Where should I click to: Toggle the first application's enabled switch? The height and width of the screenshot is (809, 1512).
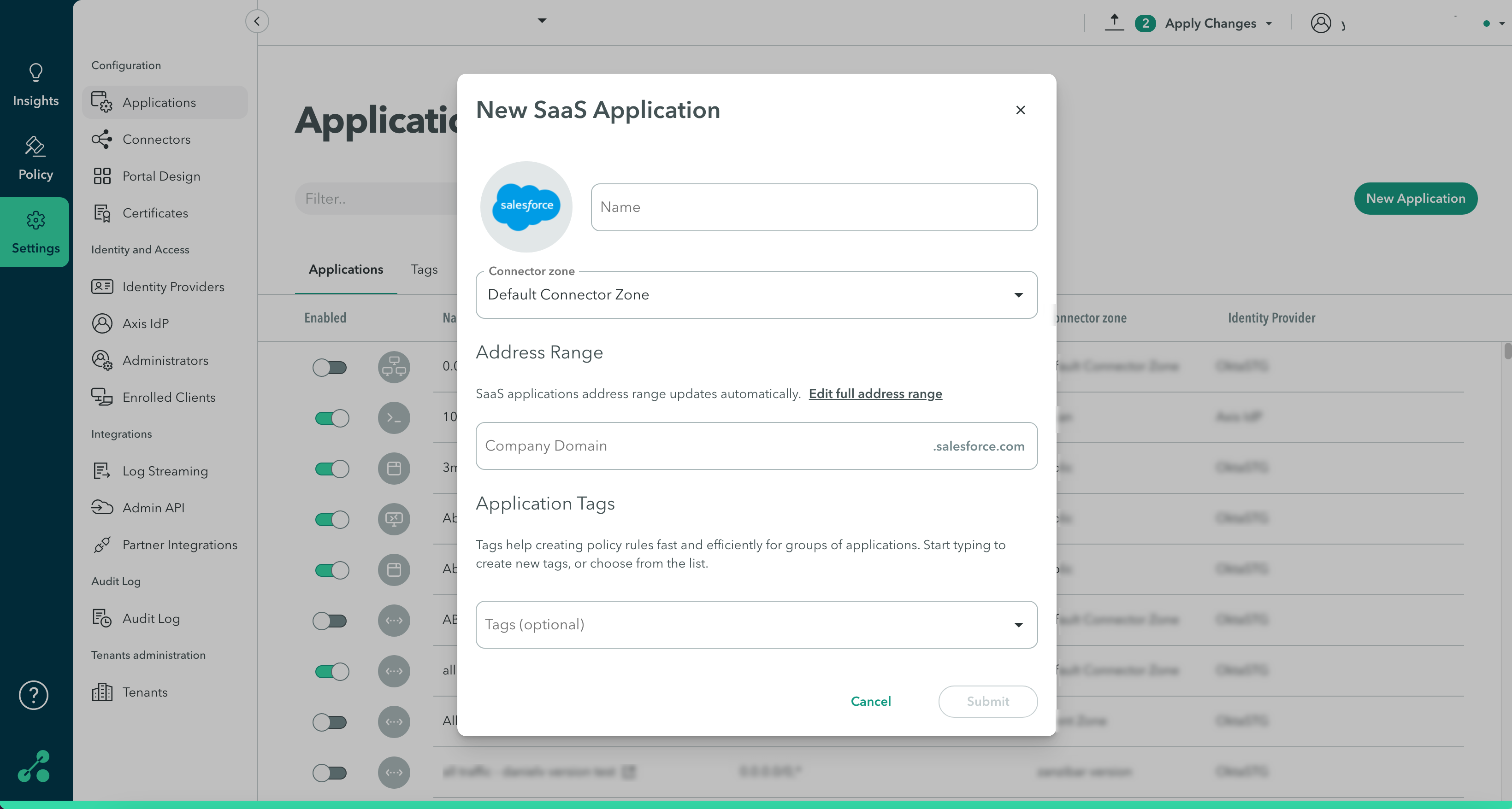(x=330, y=368)
